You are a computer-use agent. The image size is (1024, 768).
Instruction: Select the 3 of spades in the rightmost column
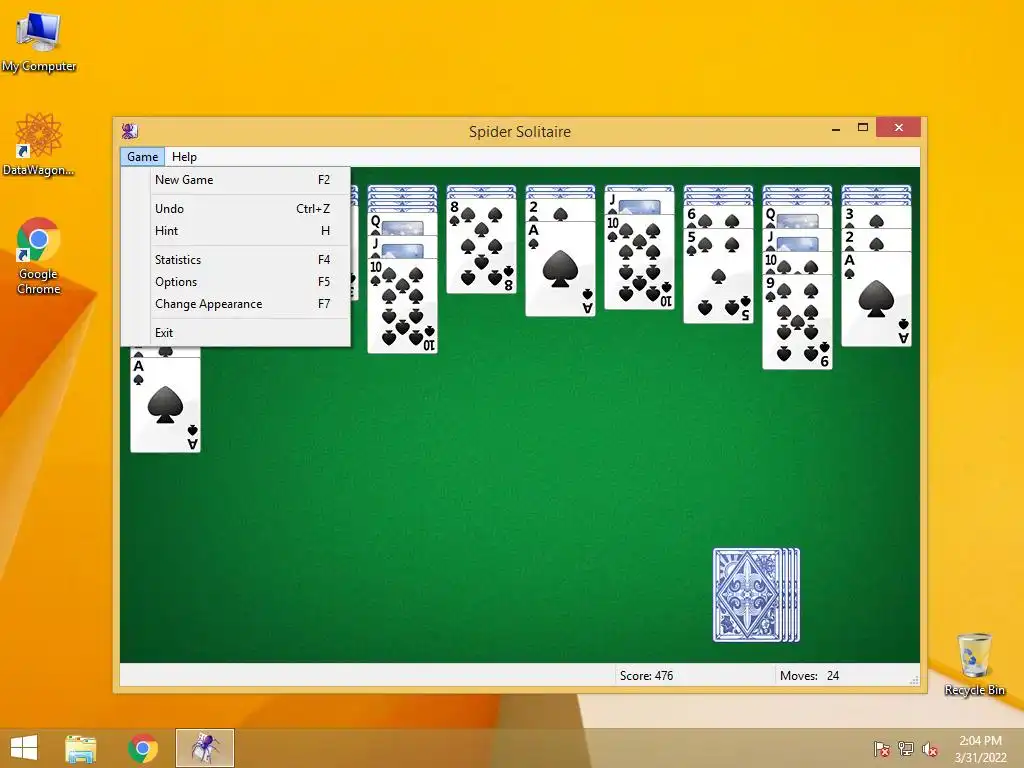876,217
